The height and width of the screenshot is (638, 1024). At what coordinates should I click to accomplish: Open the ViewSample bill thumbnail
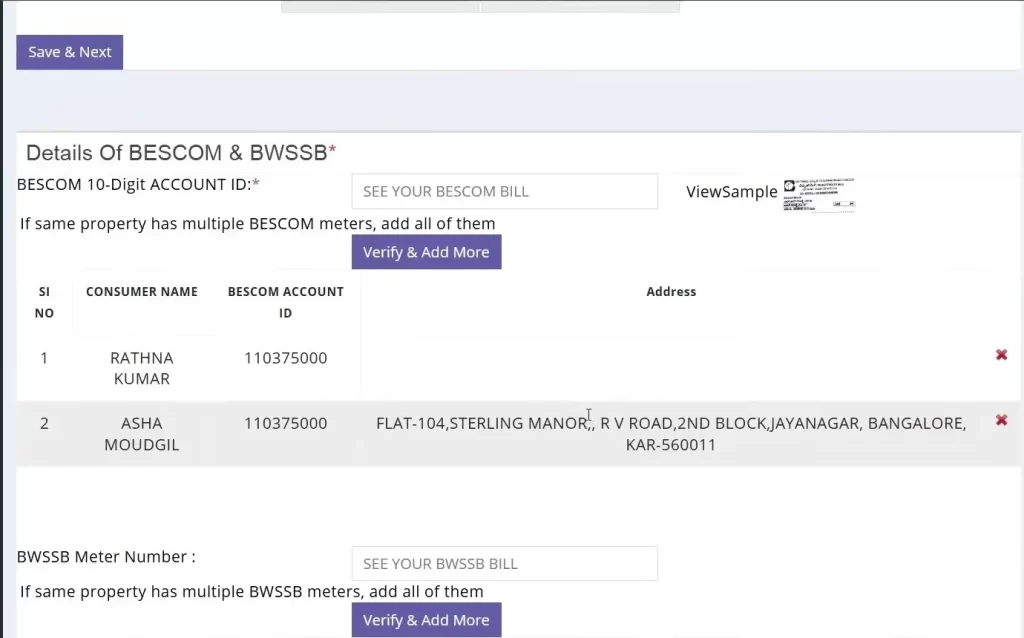click(819, 194)
